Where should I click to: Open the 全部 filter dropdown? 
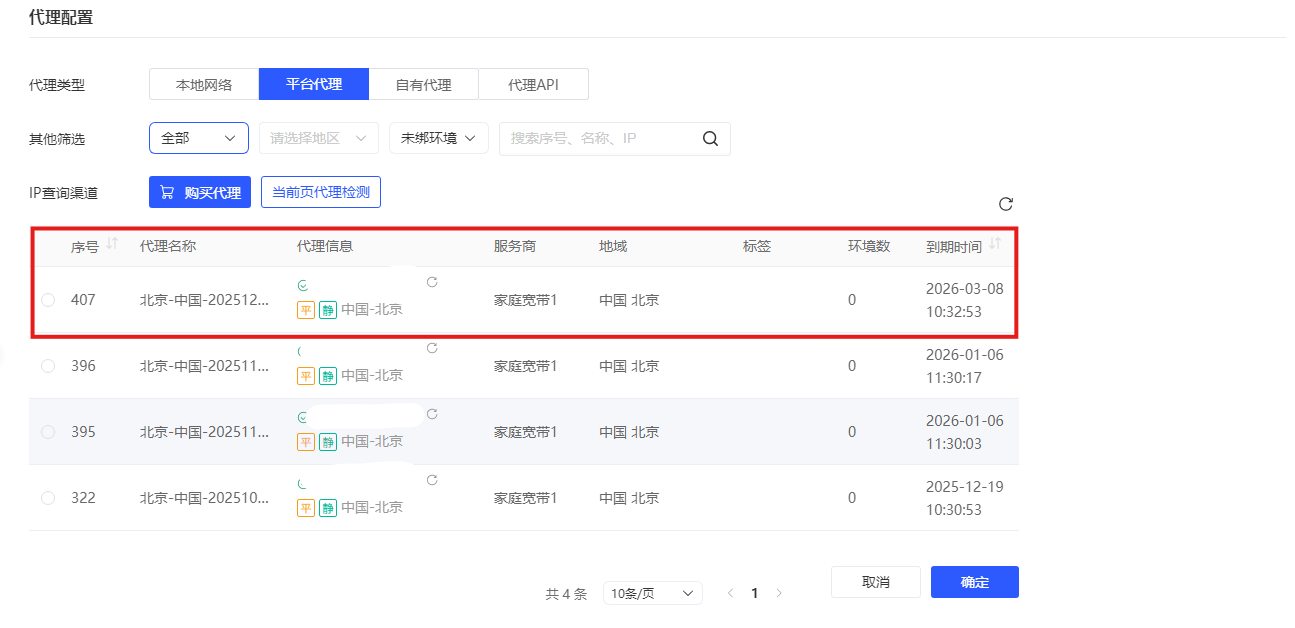tap(198, 138)
